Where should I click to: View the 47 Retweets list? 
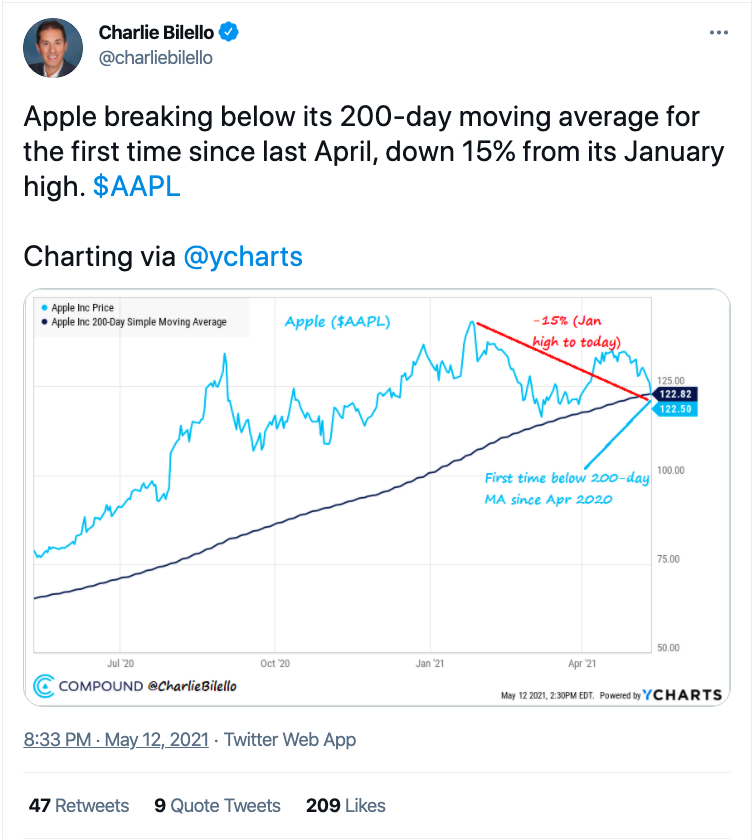pyautogui.click(x=78, y=805)
